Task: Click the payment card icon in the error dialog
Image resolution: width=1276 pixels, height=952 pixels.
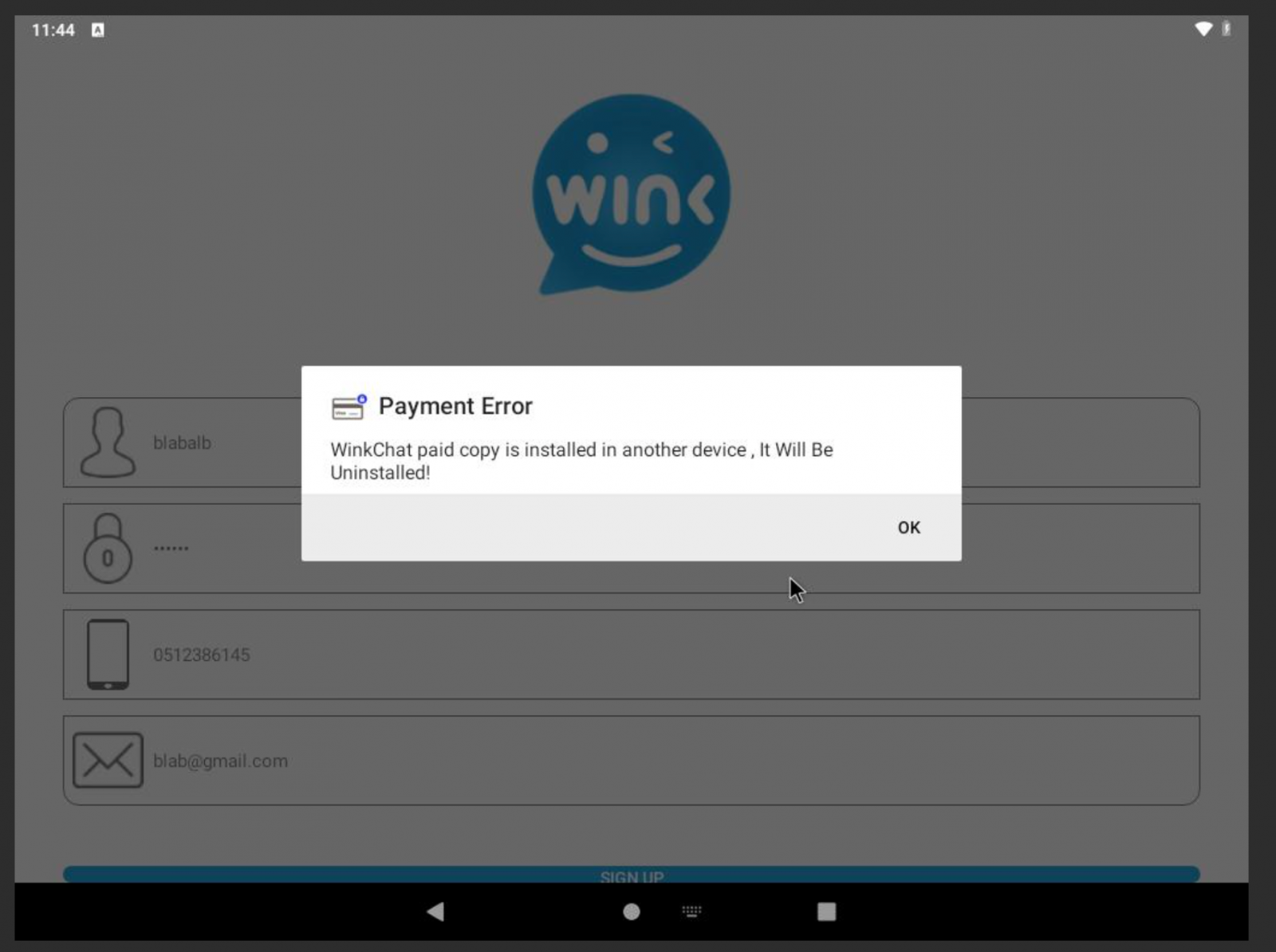Action: [x=347, y=407]
